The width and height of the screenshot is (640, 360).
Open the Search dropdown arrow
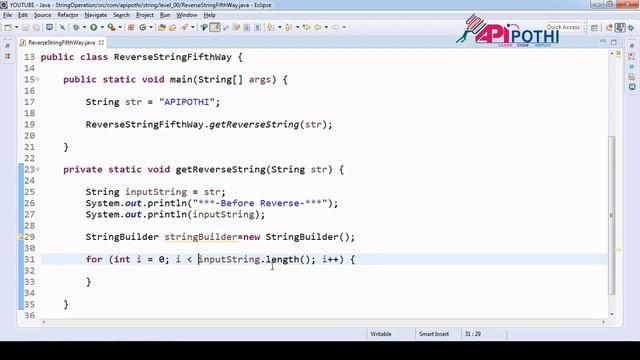pos(193,27)
